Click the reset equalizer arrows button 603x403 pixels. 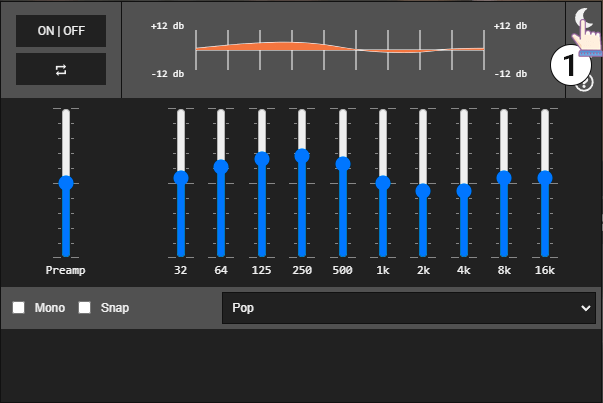pos(61,69)
